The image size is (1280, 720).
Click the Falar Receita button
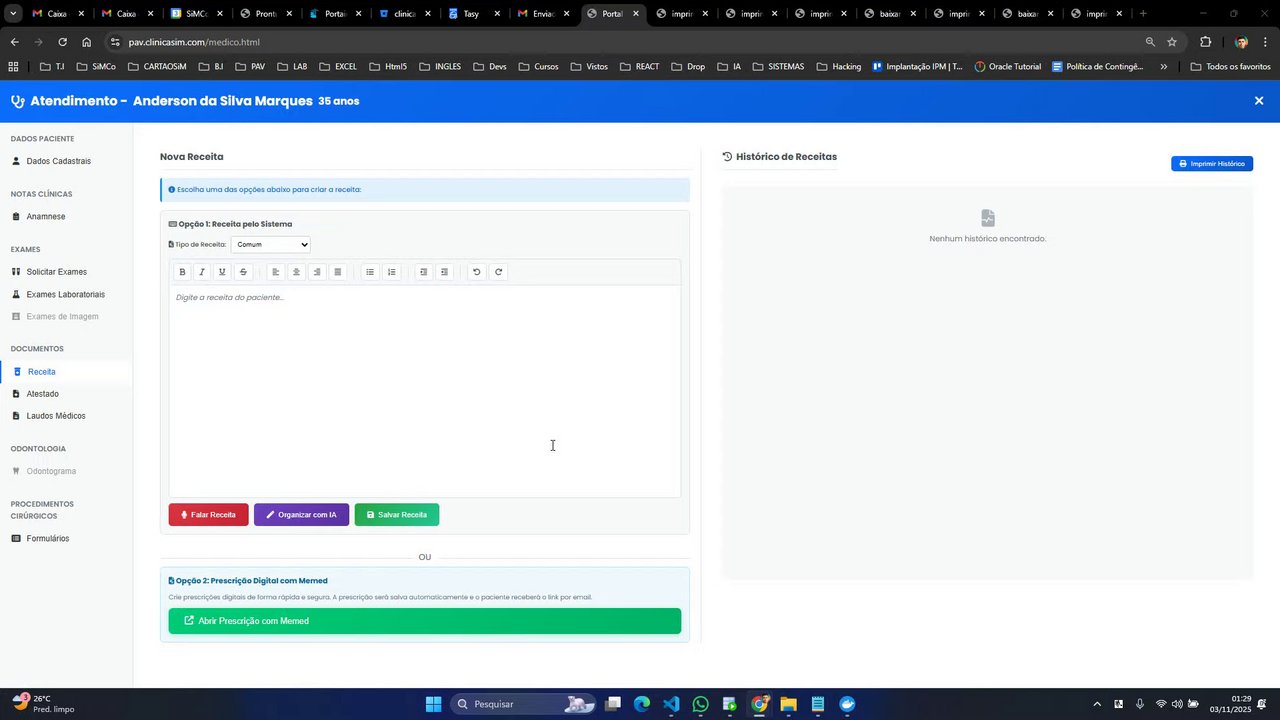click(208, 515)
